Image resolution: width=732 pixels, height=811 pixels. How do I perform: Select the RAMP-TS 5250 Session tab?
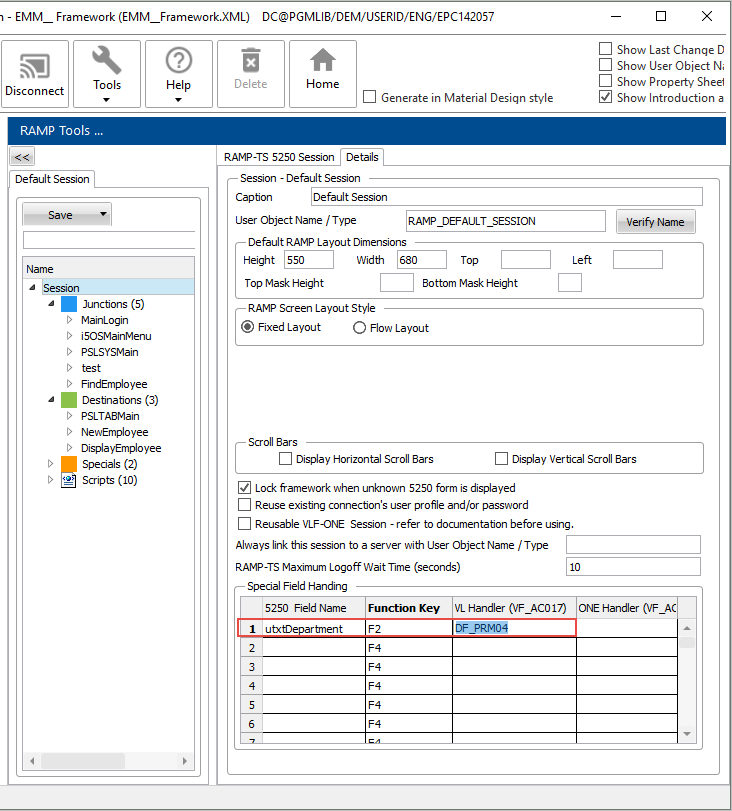tap(279, 157)
